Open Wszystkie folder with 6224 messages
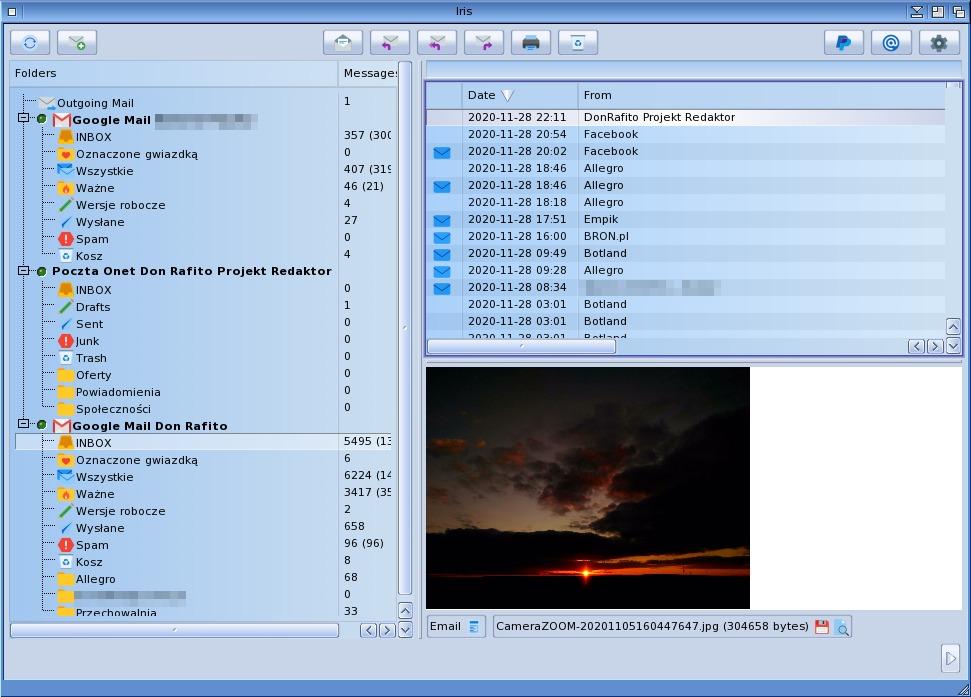This screenshot has width=971, height=697. click(x=104, y=477)
